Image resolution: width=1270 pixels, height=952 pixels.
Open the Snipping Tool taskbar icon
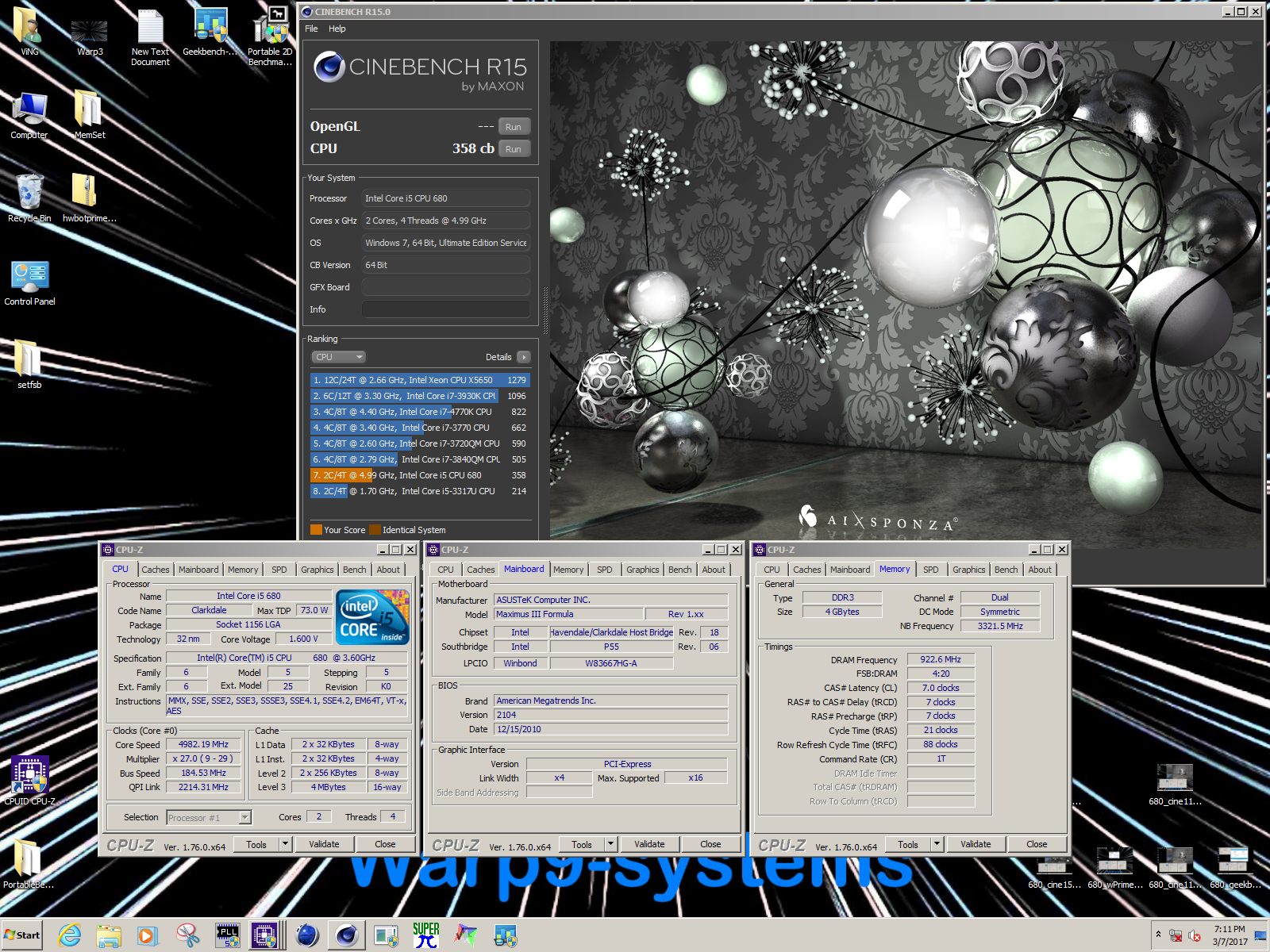pos(188,935)
